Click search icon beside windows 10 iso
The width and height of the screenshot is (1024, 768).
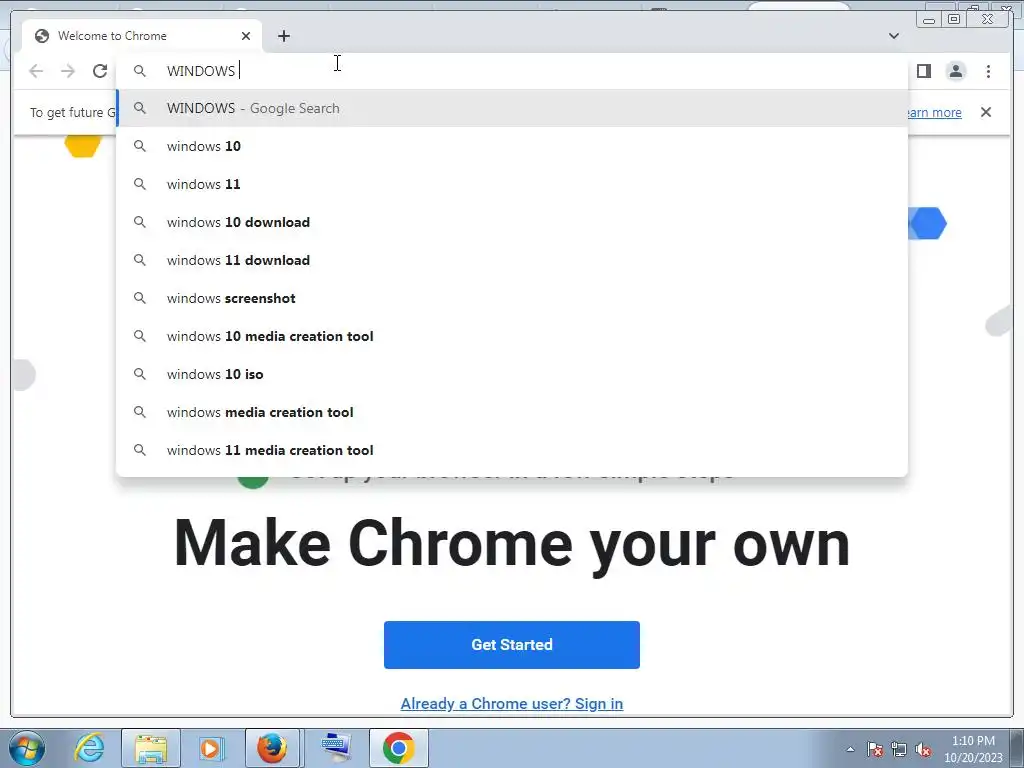[140, 374]
